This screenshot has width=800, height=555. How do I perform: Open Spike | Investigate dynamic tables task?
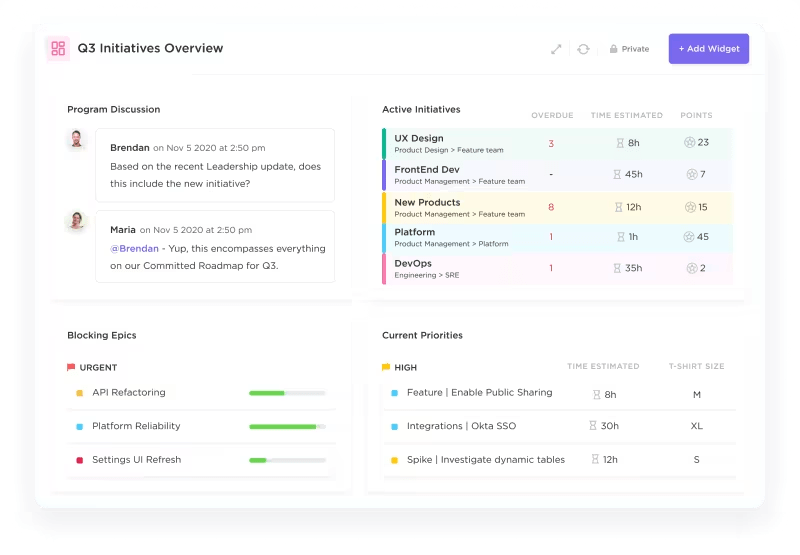pyautogui.click(x=486, y=460)
